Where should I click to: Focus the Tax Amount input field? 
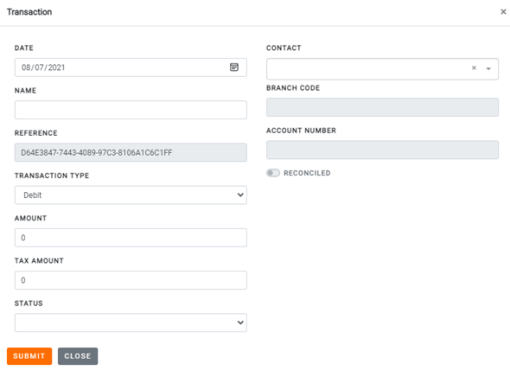point(131,280)
